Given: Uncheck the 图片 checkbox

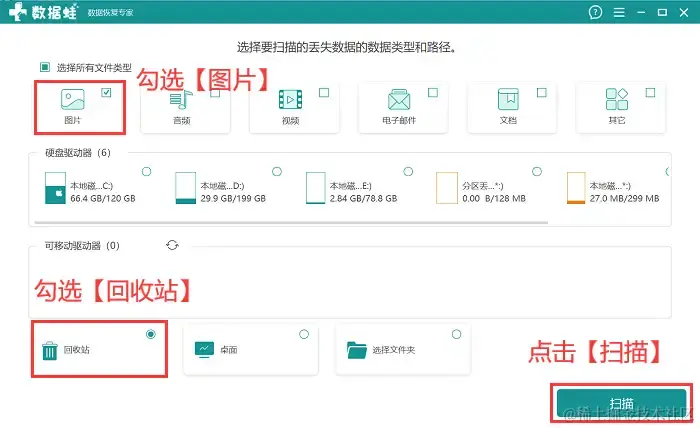Looking at the screenshot, I should click(x=106, y=92).
